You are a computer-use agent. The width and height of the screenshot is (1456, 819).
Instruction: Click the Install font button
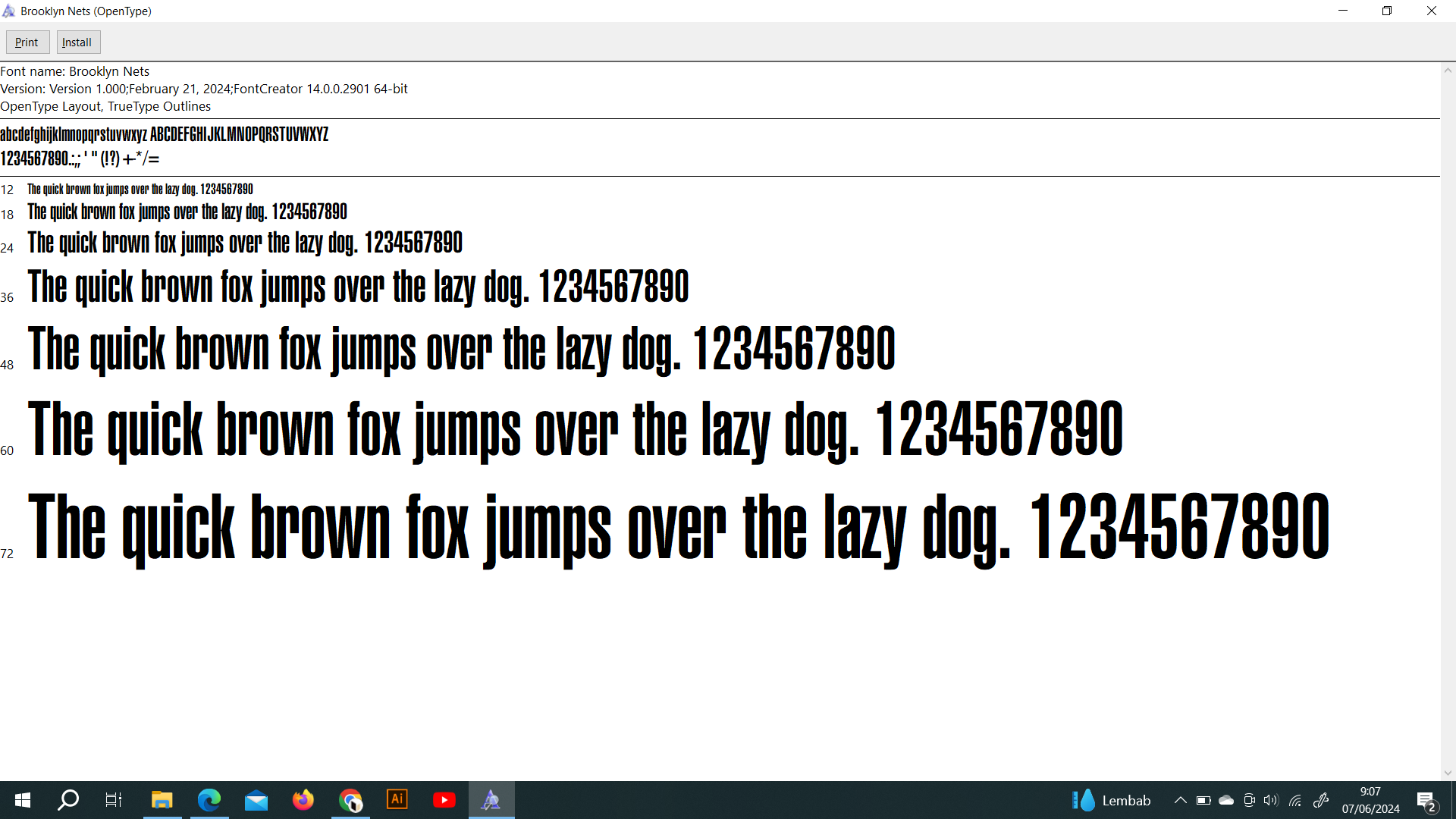[x=77, y=42]
